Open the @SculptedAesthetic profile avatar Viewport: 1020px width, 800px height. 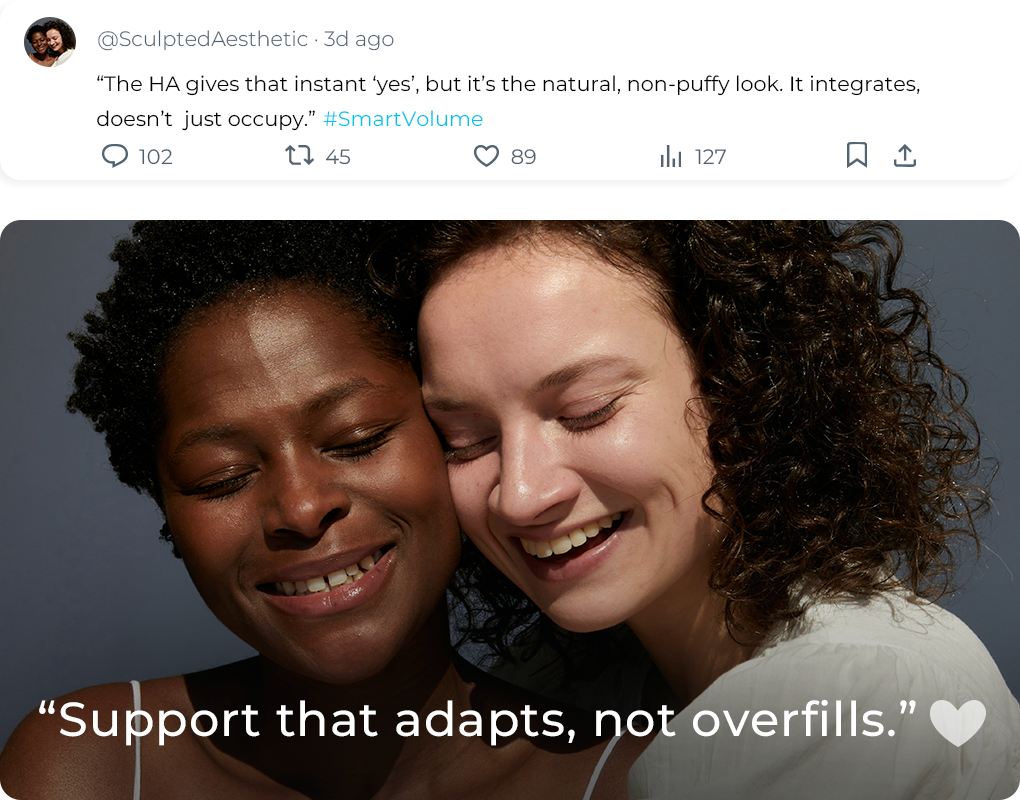(x=50, y=42)
